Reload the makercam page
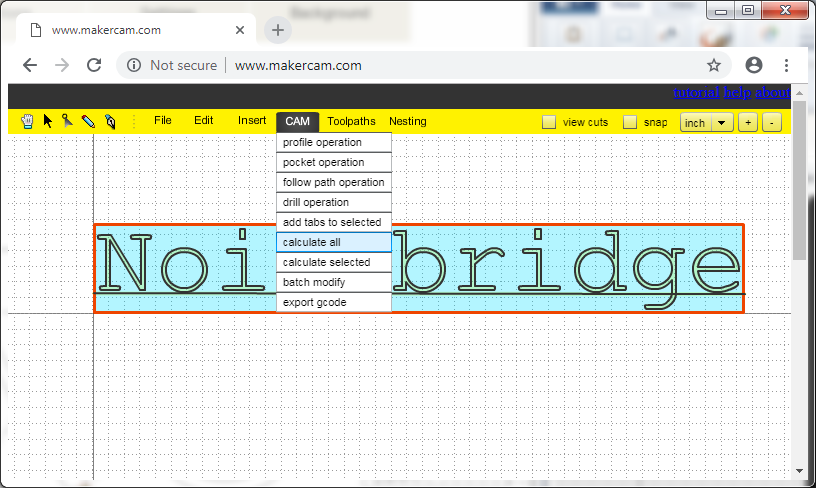Image resolution: width=818 pixels, height=488 pixels. [x=94, y=65]
